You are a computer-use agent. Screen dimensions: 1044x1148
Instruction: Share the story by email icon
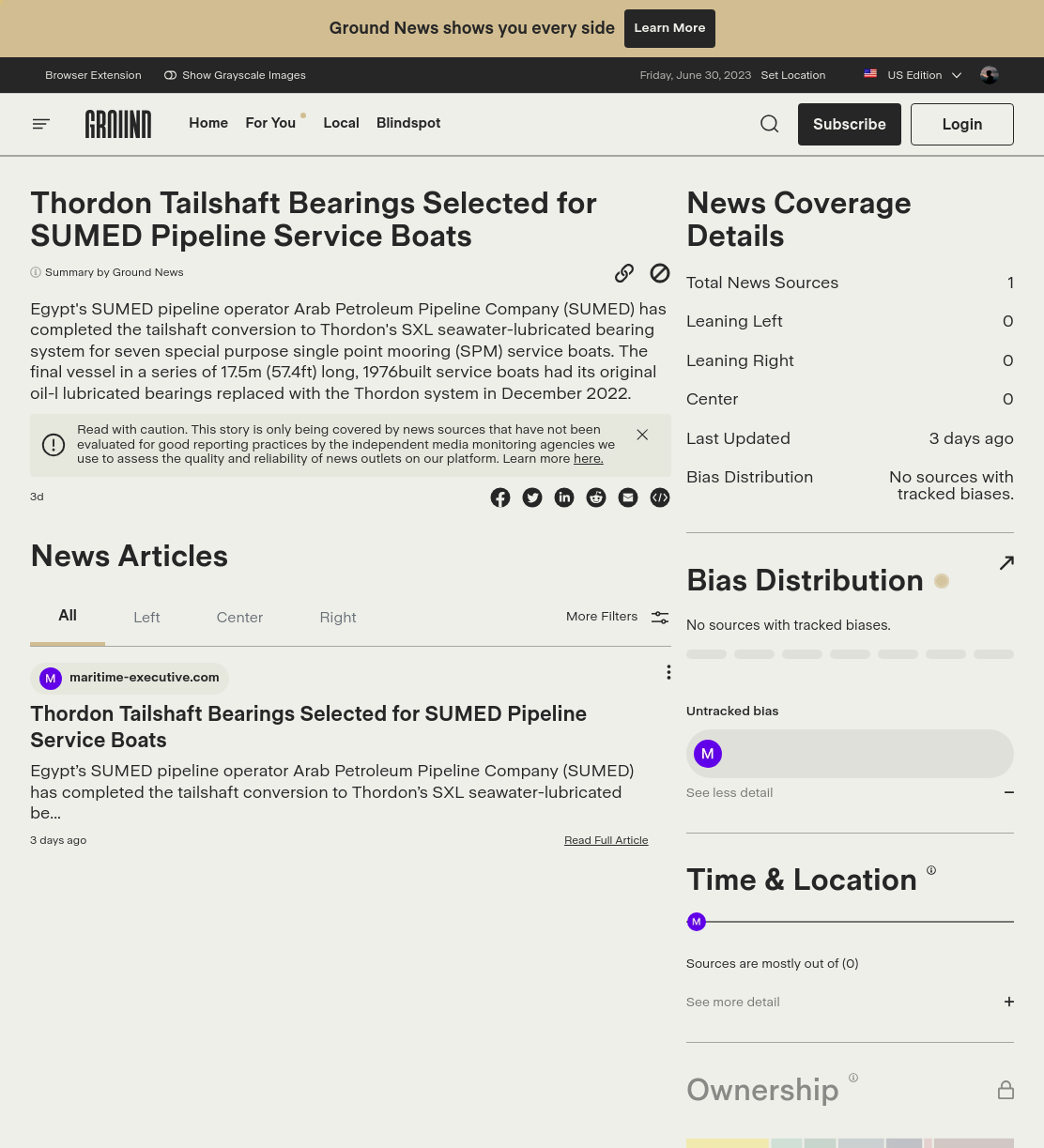click(x=628, y=497)
